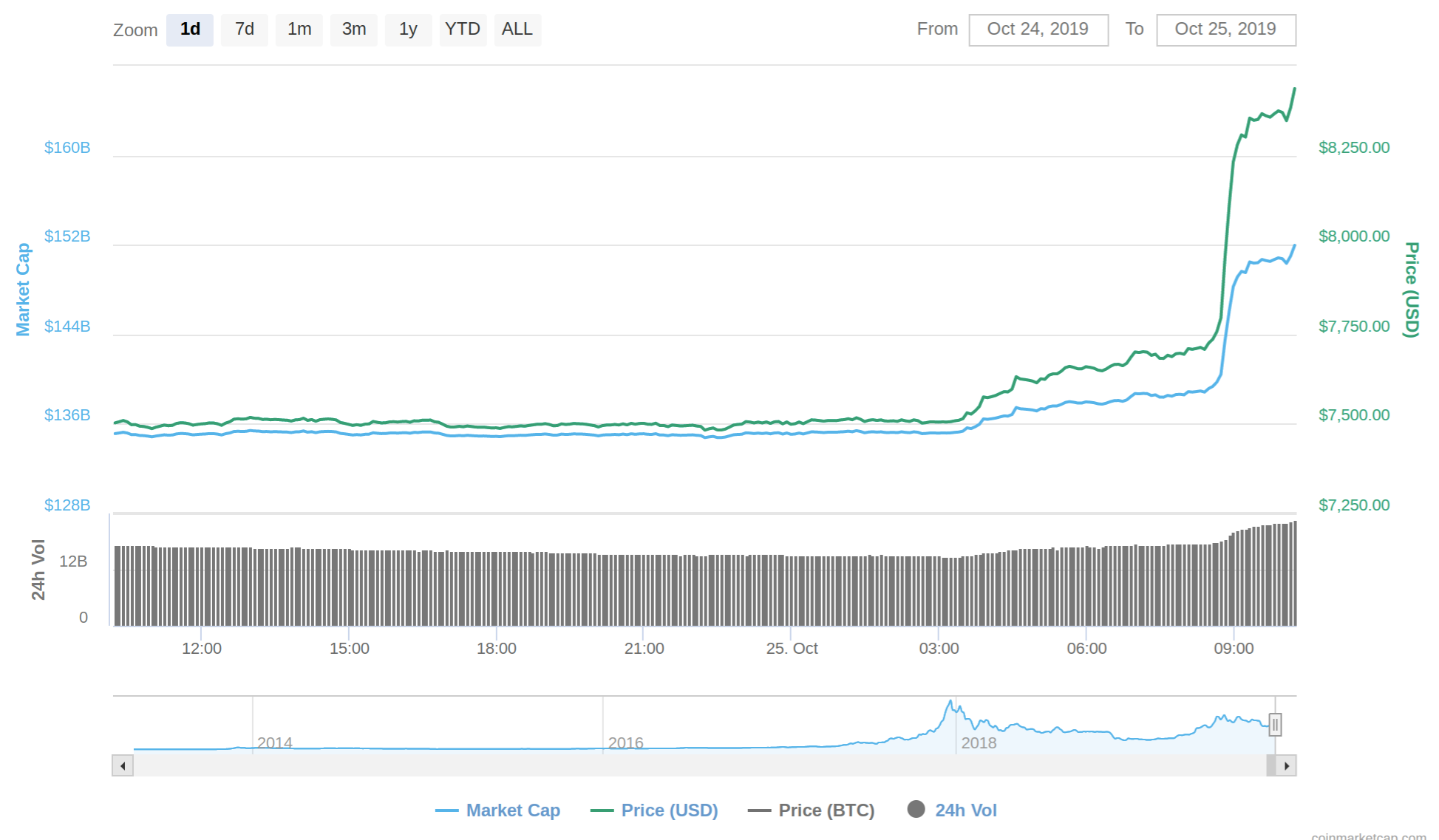The image size is (1439, 840).
Task: Edit the To date Oct 25, 2019
Action: [x=1226, y=30]
